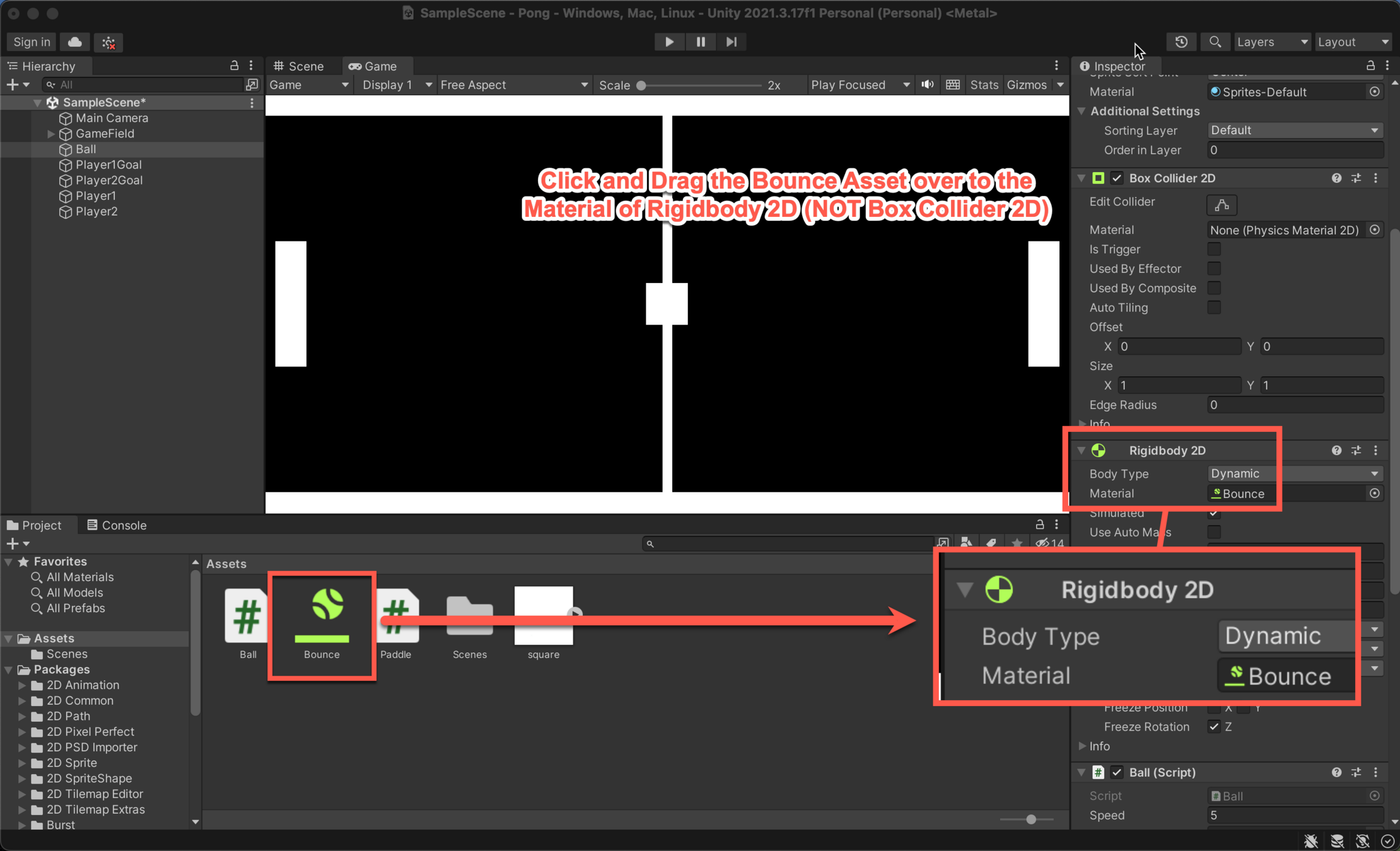Switch to the Scene tab
This screenshot has height=851, width=1400.
[300, 66]
